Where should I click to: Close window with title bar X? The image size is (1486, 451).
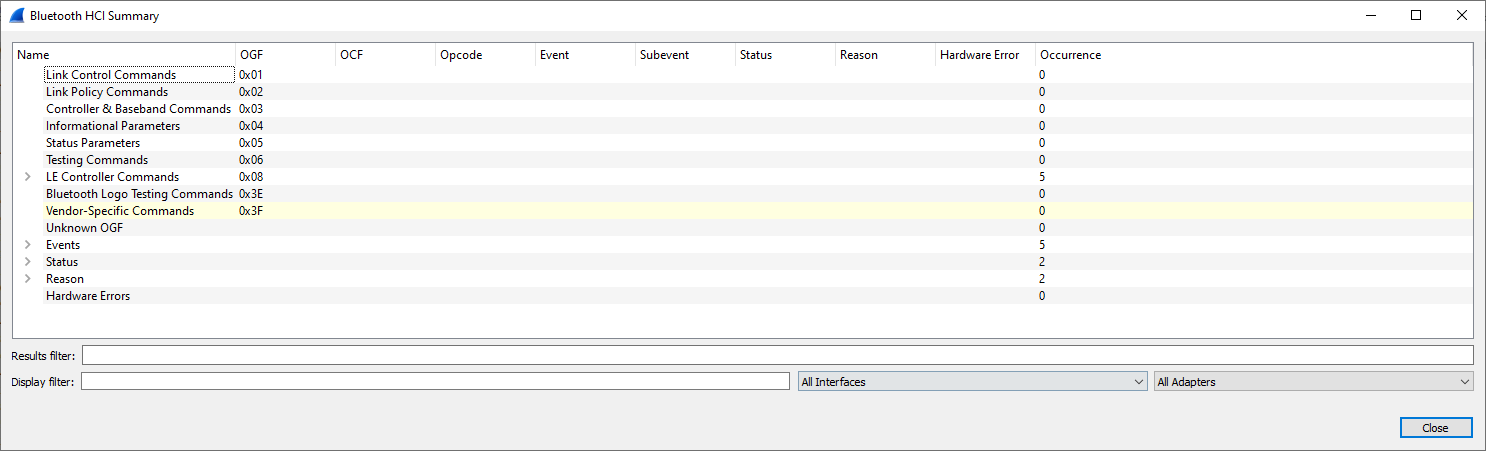tap(1462, 15)
